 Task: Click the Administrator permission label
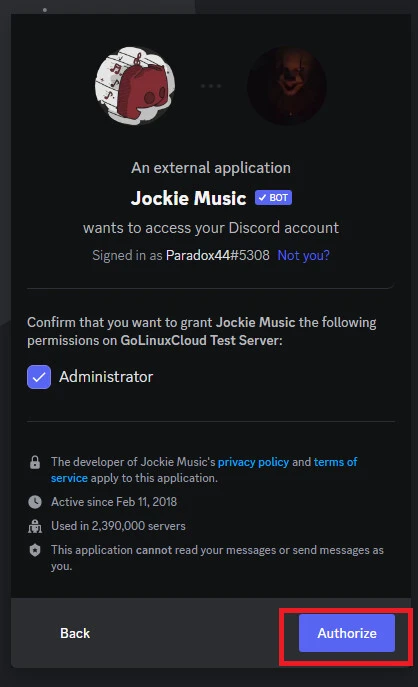[x=106, y=377]
